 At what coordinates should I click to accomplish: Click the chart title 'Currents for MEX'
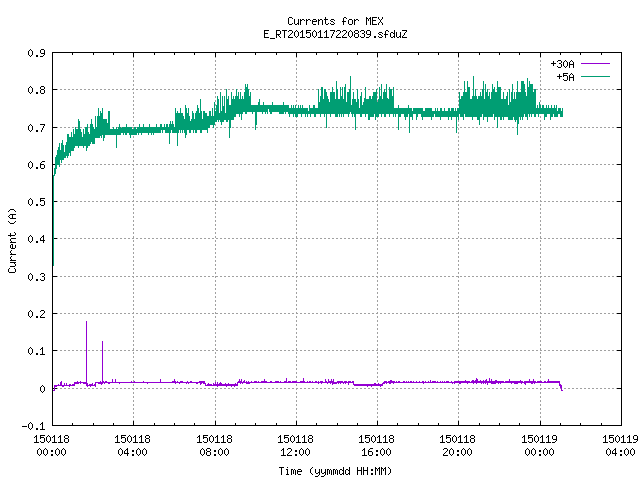335,21
